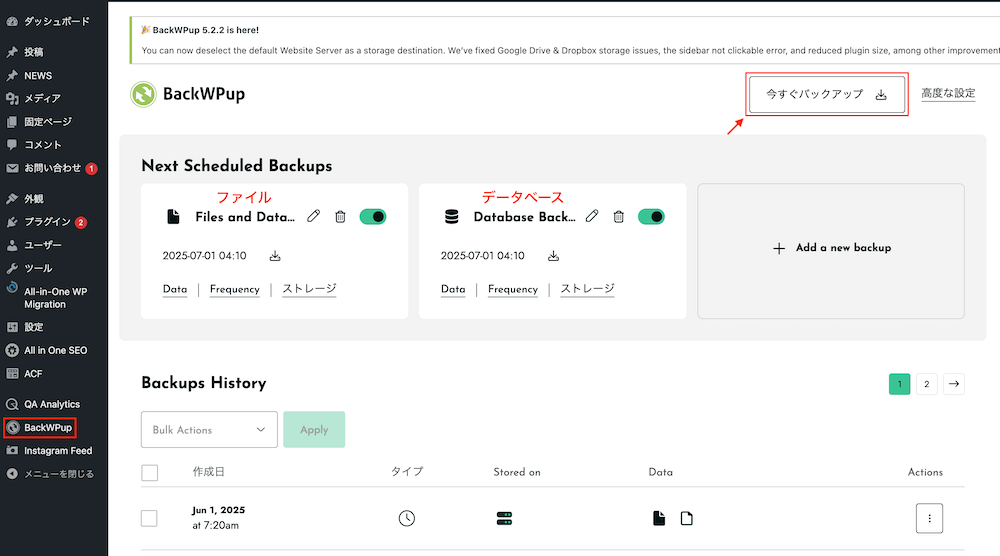Click the プラグイン plug icon
The height and width of the screenshot is (556, 1000).
[x=12, y=222]
